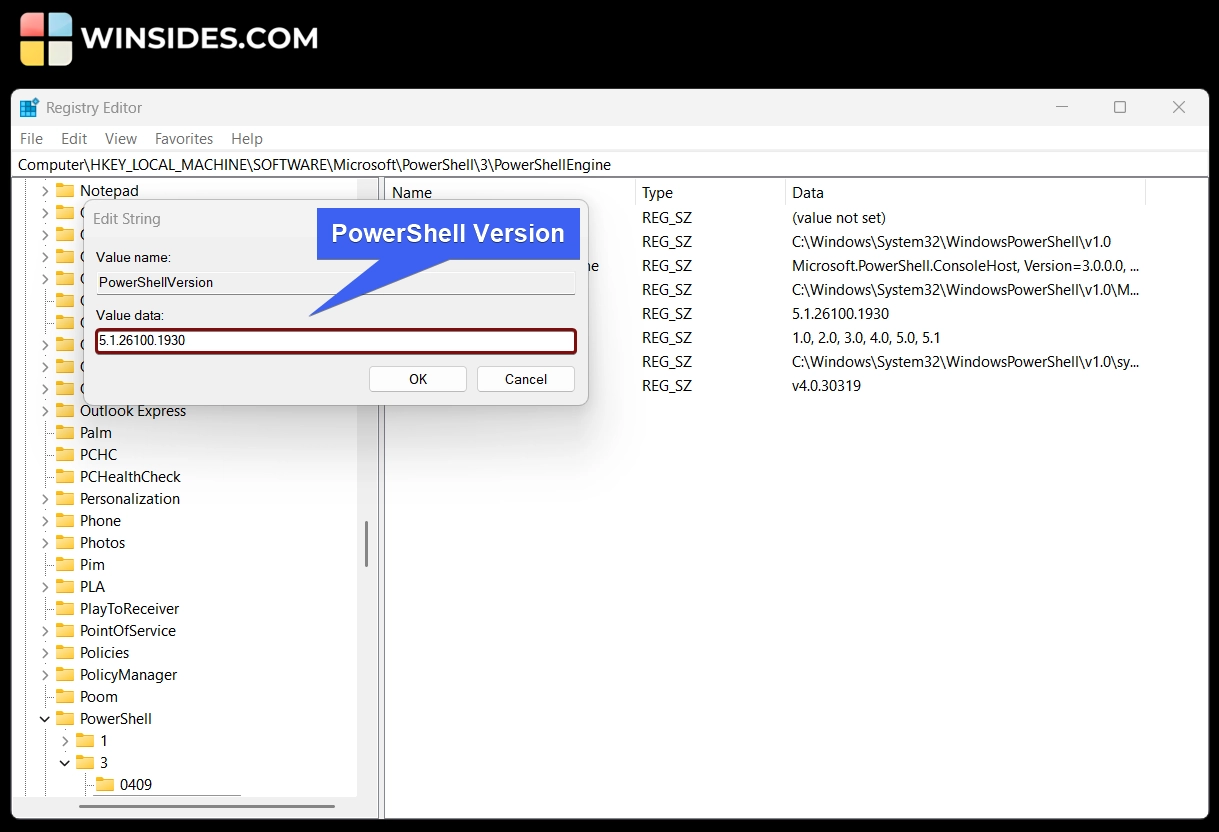The height and width of the screenshot is (832, 1219).
Task: Collapse the subkey 3 chevron
Action: (65, 763)
